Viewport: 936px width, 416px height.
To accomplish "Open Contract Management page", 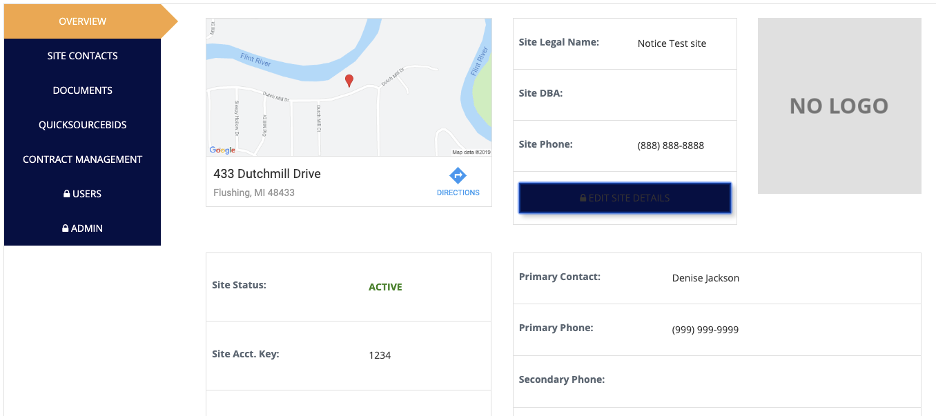I will [x=82, y=159].
